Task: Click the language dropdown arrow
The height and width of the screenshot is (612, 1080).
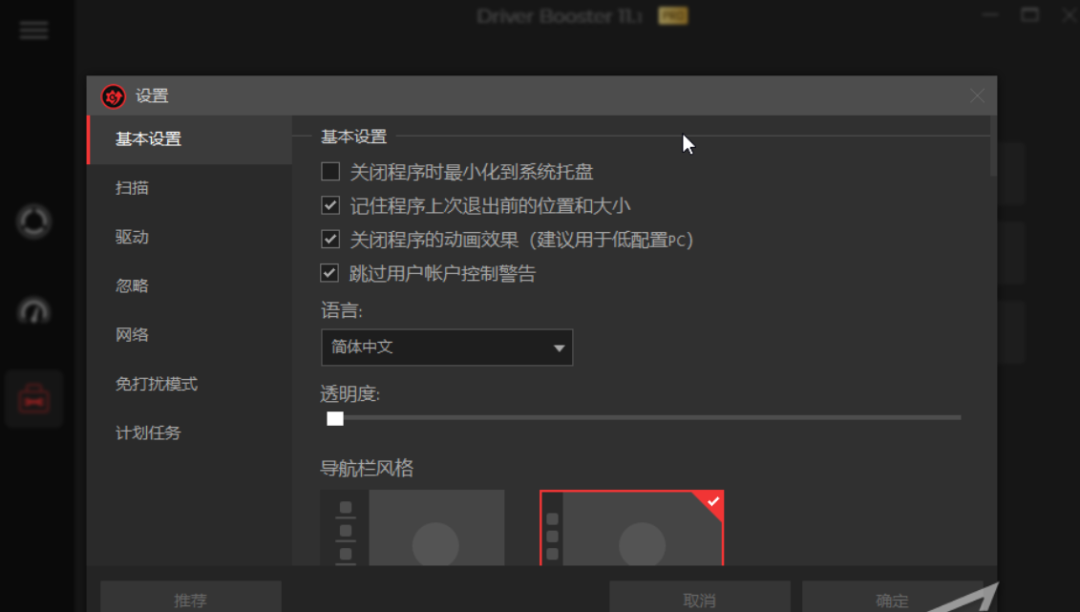Action: (559, 348)
